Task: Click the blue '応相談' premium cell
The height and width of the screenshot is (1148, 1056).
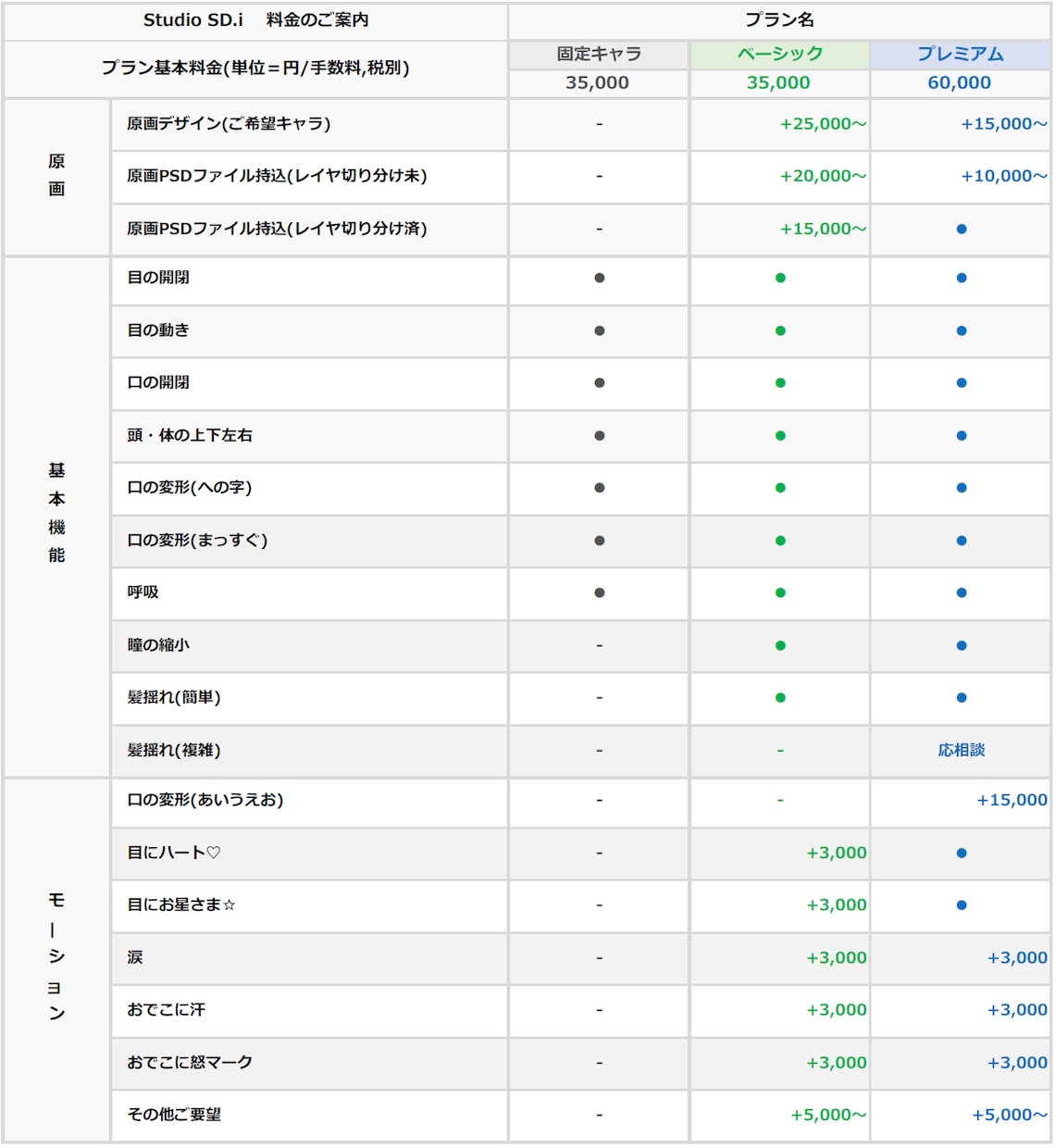Action: click(x=962, y=750)
